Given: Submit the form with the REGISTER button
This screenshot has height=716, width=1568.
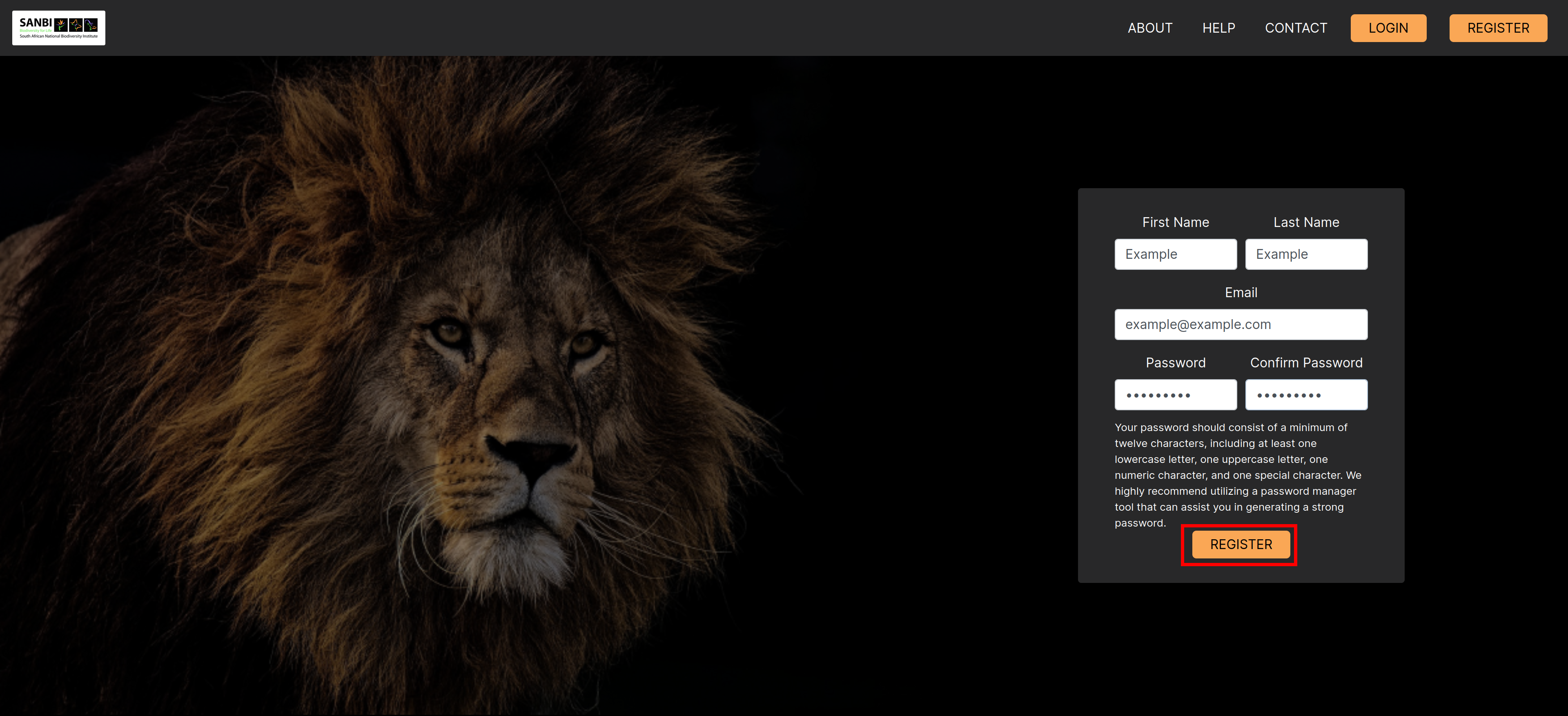Looking at the screenshot, I should click(1241, 545).
